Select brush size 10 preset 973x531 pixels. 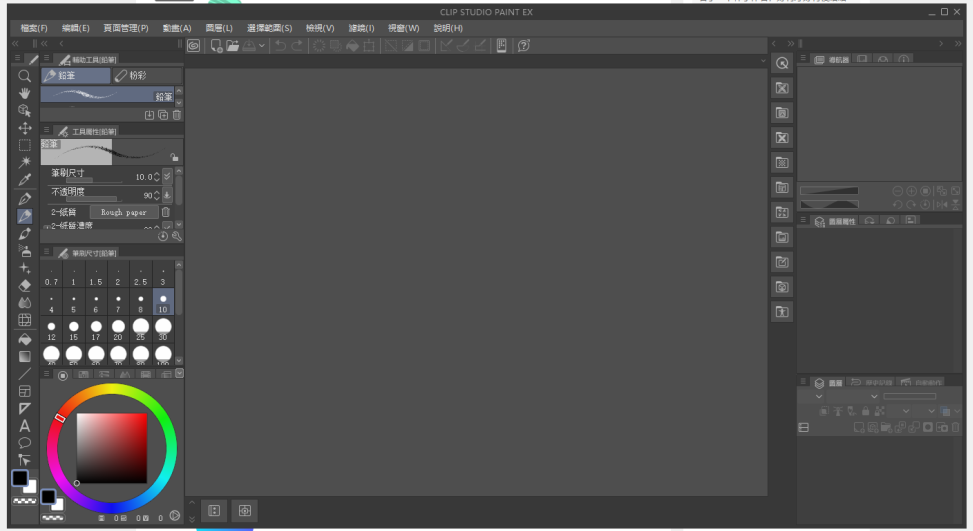click(x=163, y=302)
